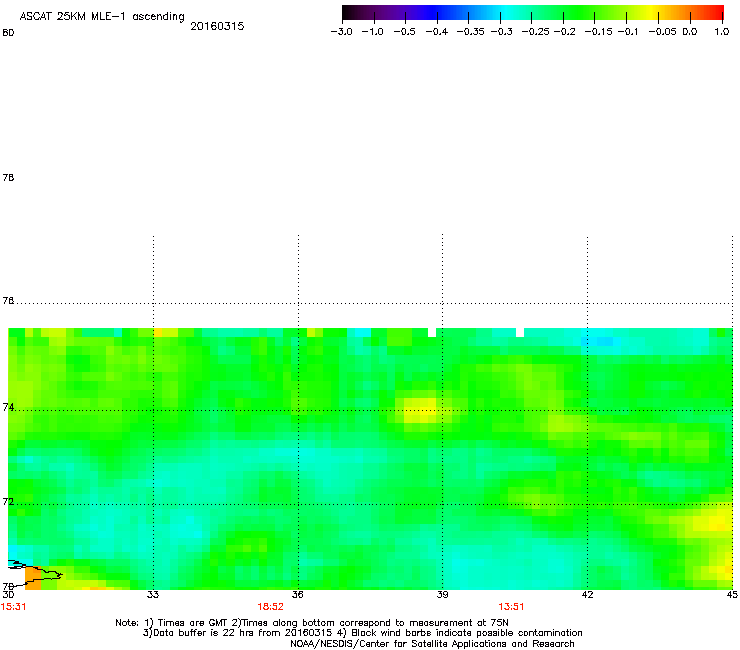Viewport: 740px width, 650px height.
Task: Click the longitude label 36
Action: 298,595
